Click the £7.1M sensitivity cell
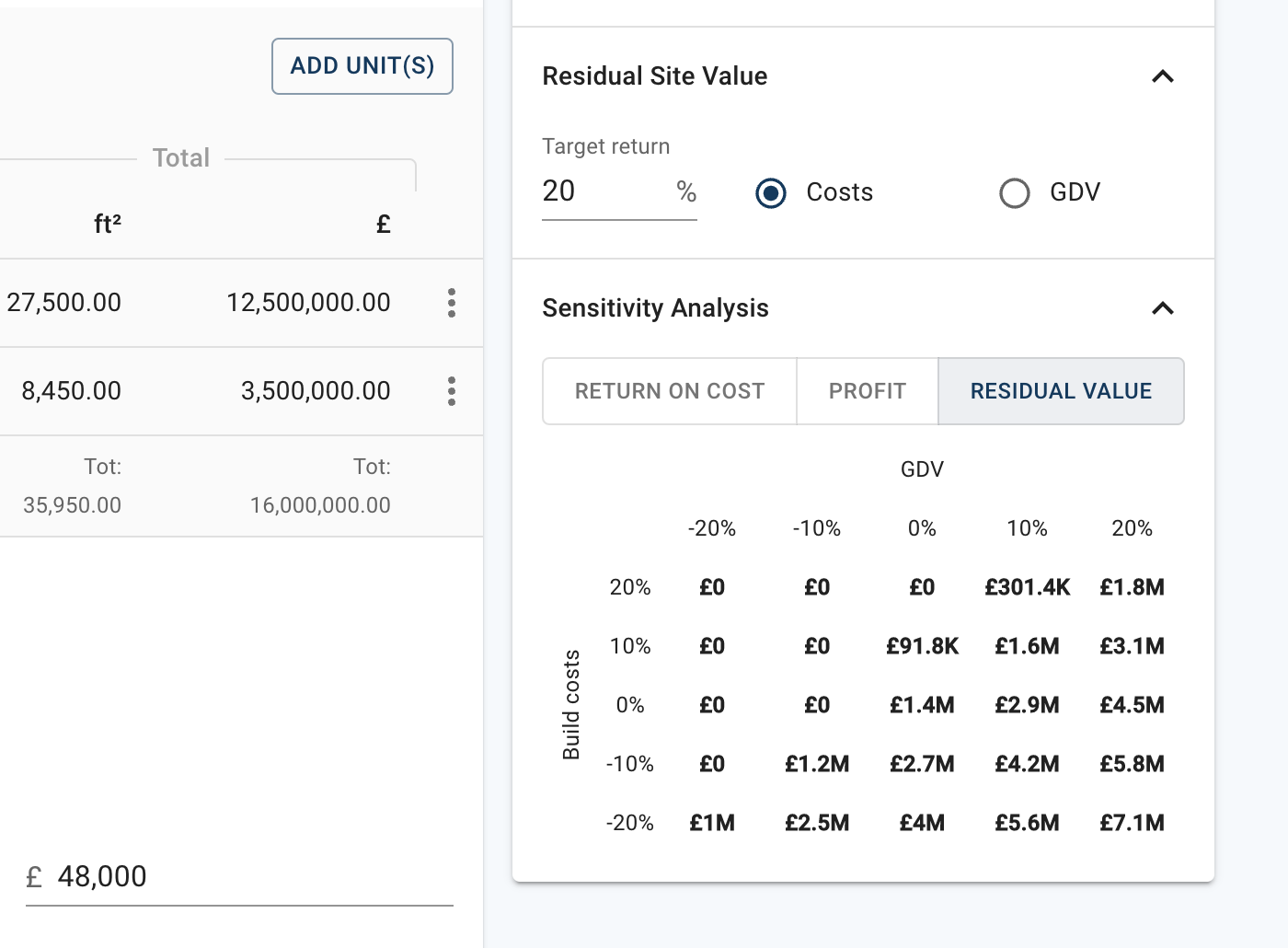The width and height of the screenshot is (1288, 948). click(1133, 823)
